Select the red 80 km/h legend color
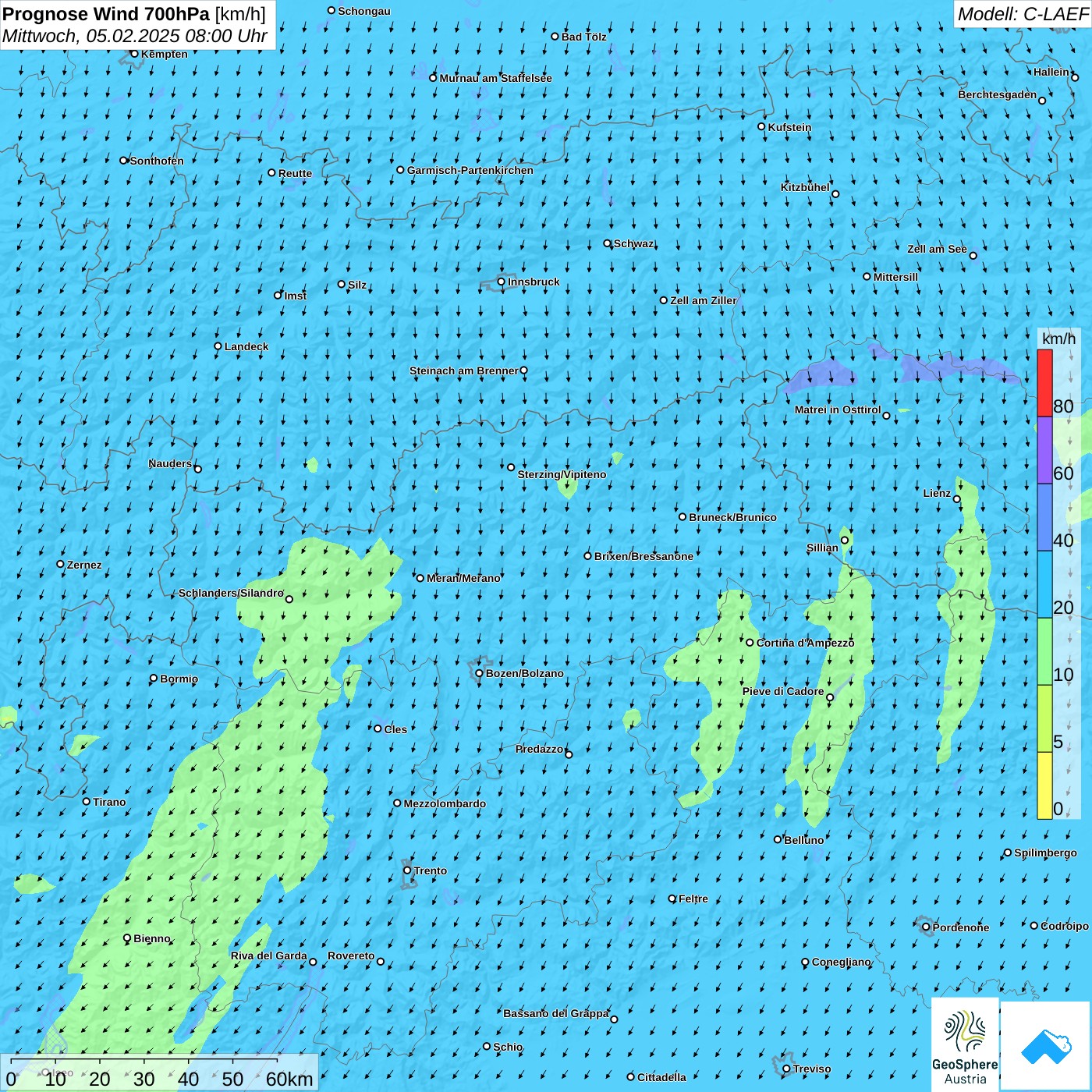Screen dimensions: 1092x1092 click(1044, 383)
